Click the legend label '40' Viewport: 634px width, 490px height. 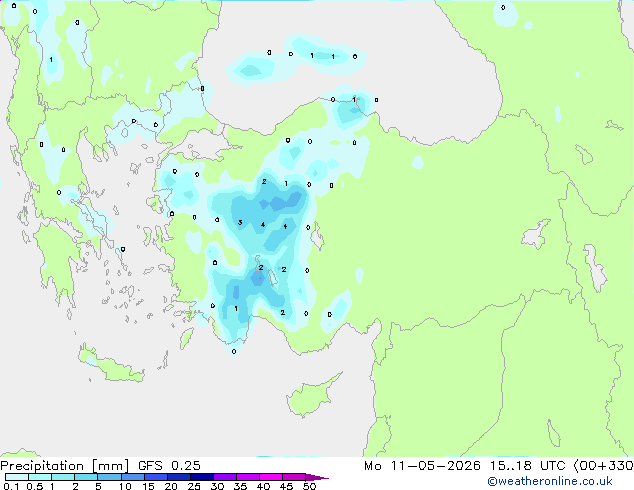(263, 486)
